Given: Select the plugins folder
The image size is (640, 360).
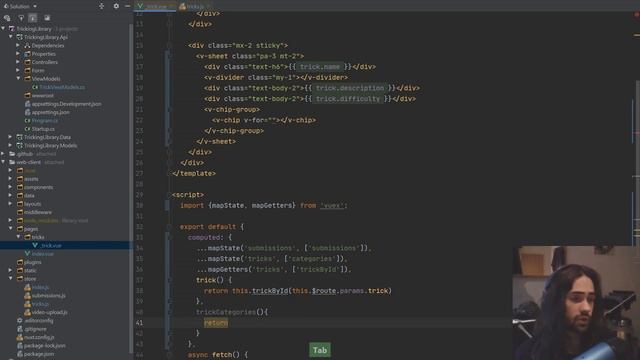Looking at the screenshot, I should (32, 262).
